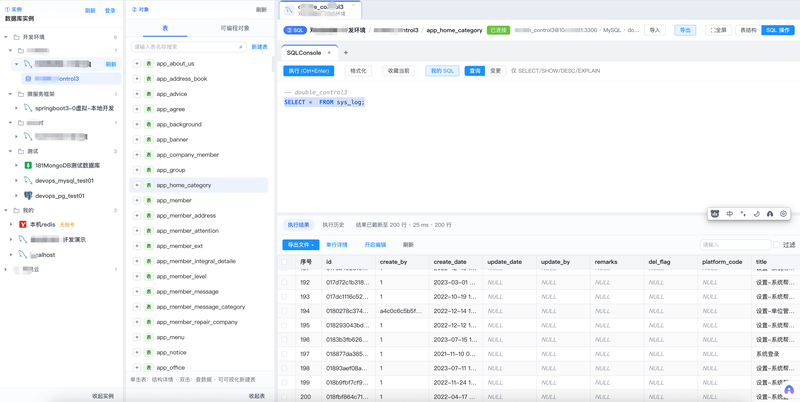Open 我的 SQL button
Viewport: 800px width, 402px height.
[442, 71]
